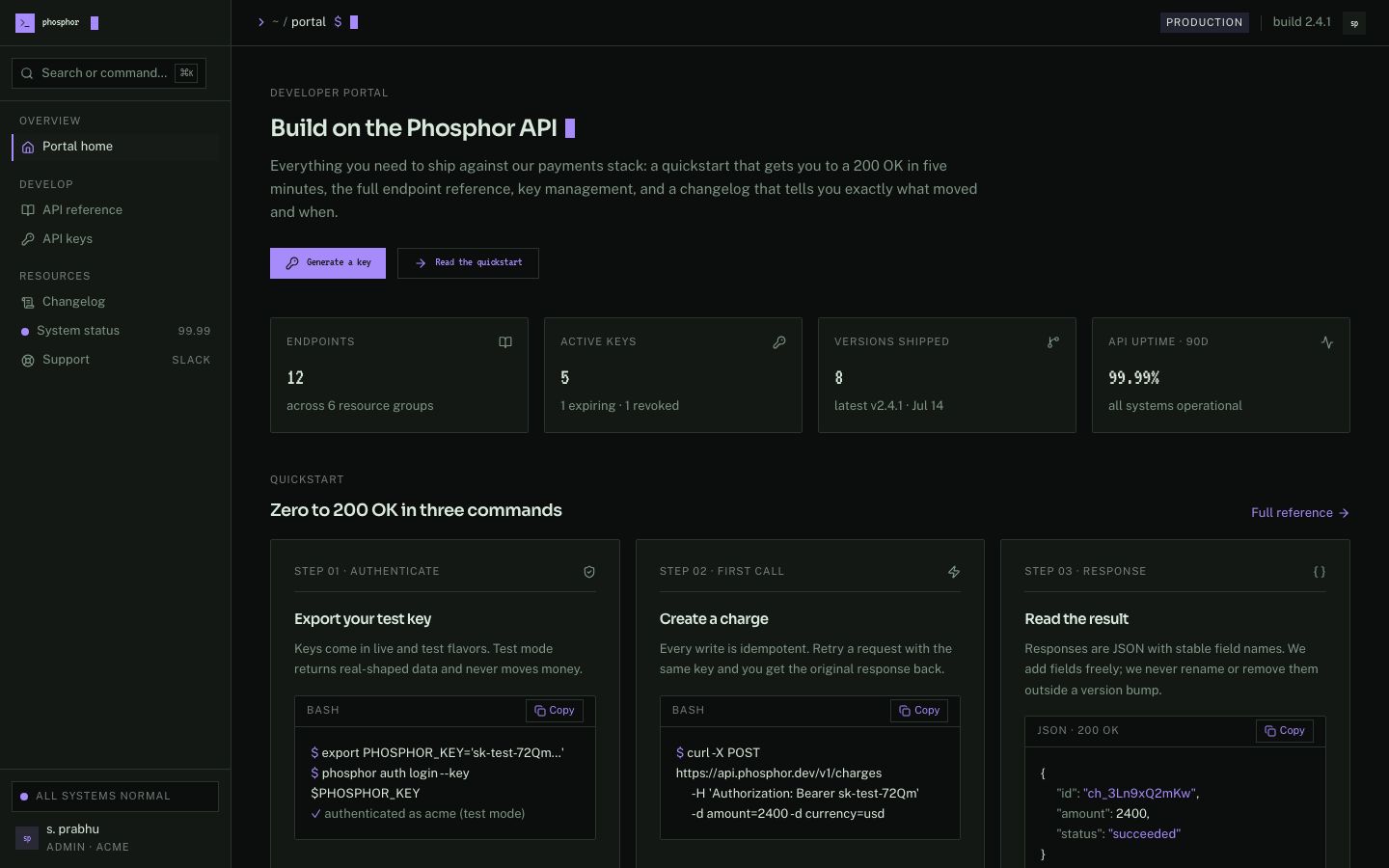Click the System status dot indicator
This screenshot has width=1389, height=868.
pos(25,332)
